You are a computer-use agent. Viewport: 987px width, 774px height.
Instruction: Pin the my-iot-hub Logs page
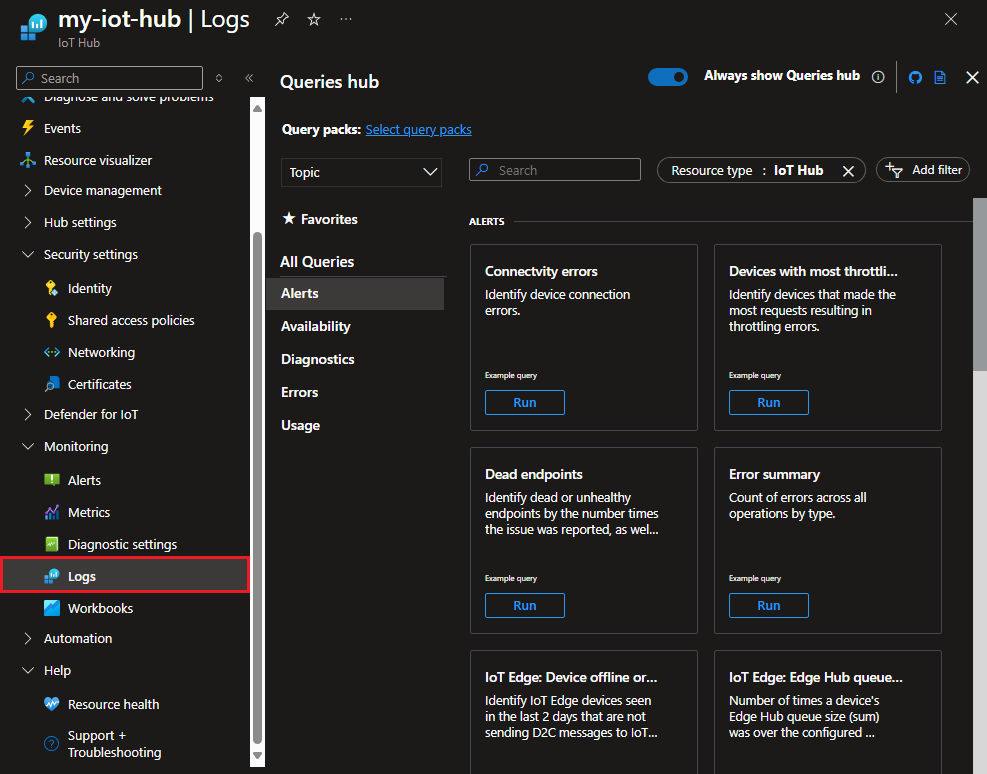click(x=282, y=20)
